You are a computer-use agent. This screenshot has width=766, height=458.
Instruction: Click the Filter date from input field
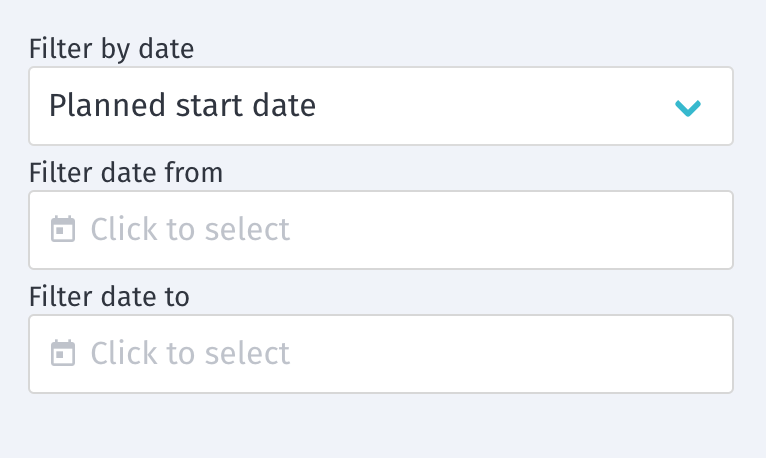380,230
